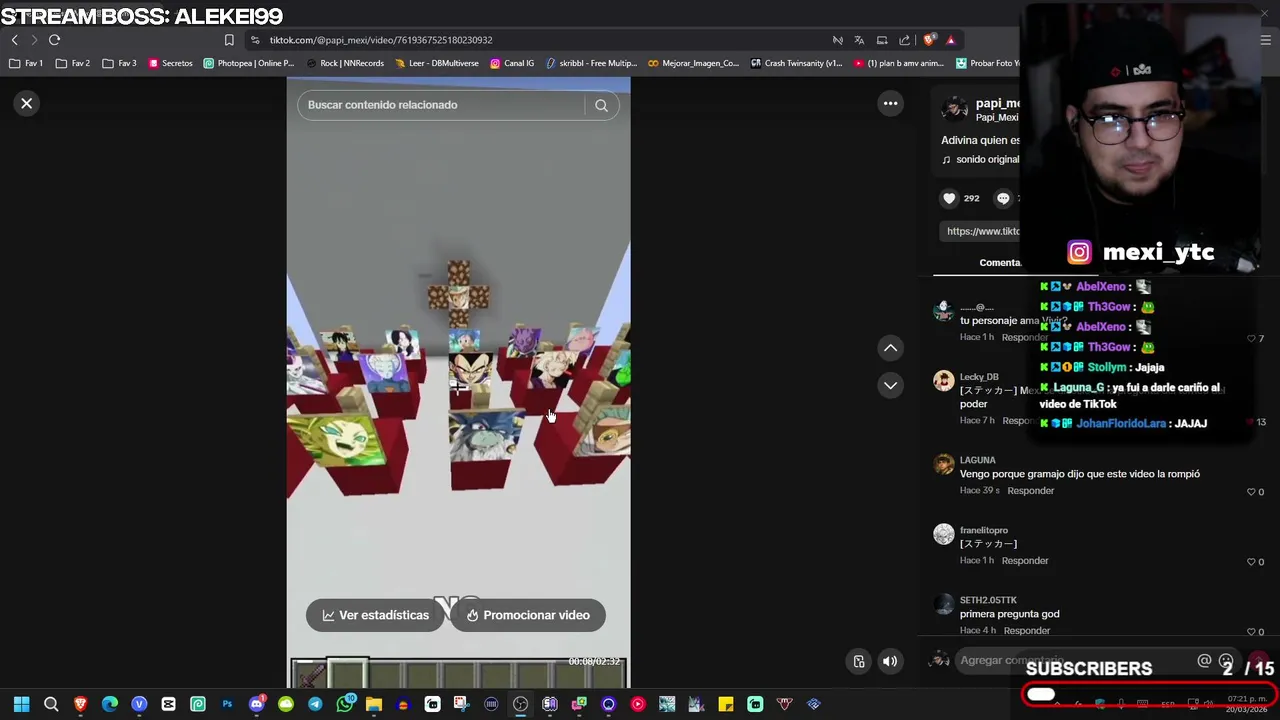Open 'Crash Twinsanity' bookmark
The height and width of the screenshot is (720, 1280).
[796, 63]
